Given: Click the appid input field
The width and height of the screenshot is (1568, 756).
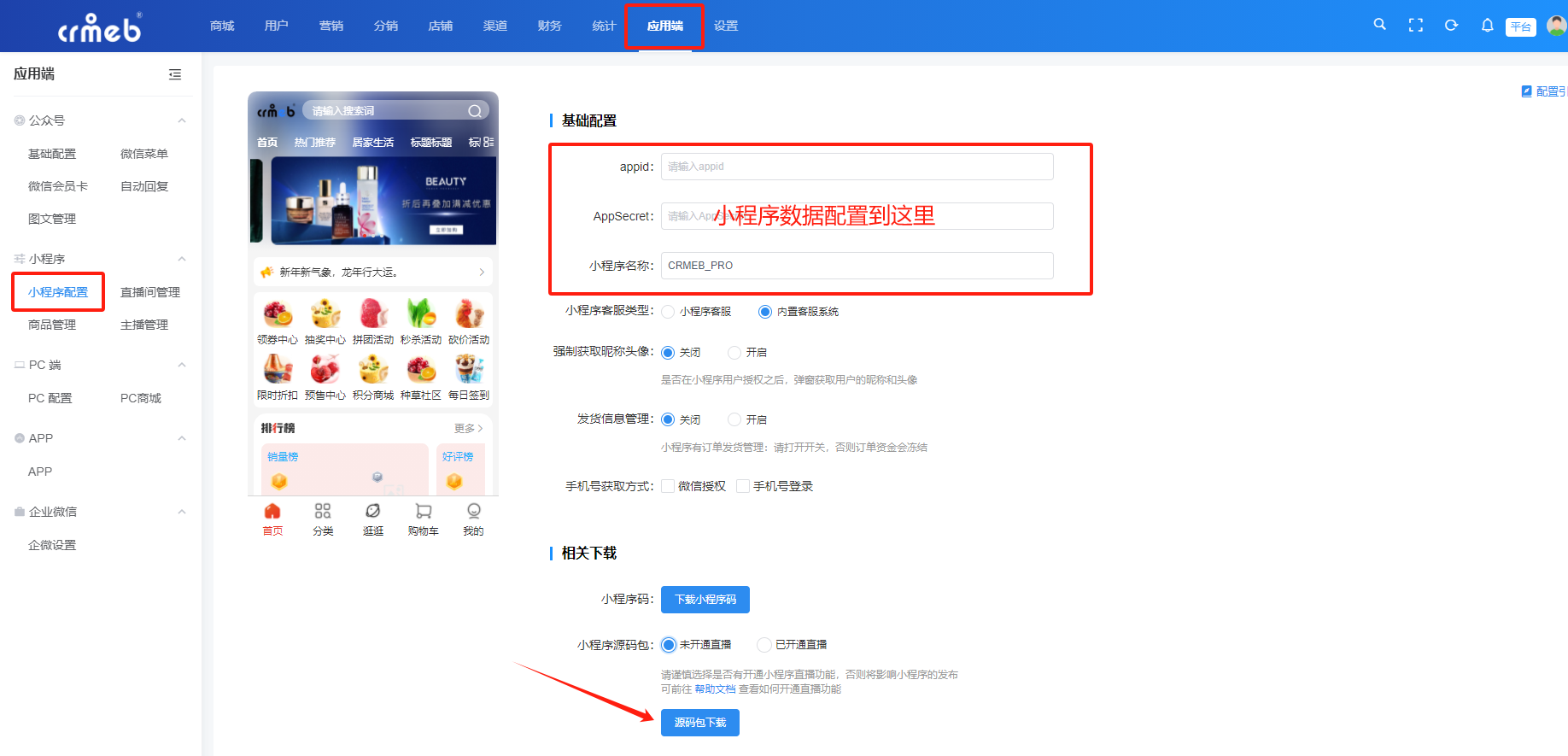Looking at the screenshot, I should pyautogui.click(x=857, y=167).
